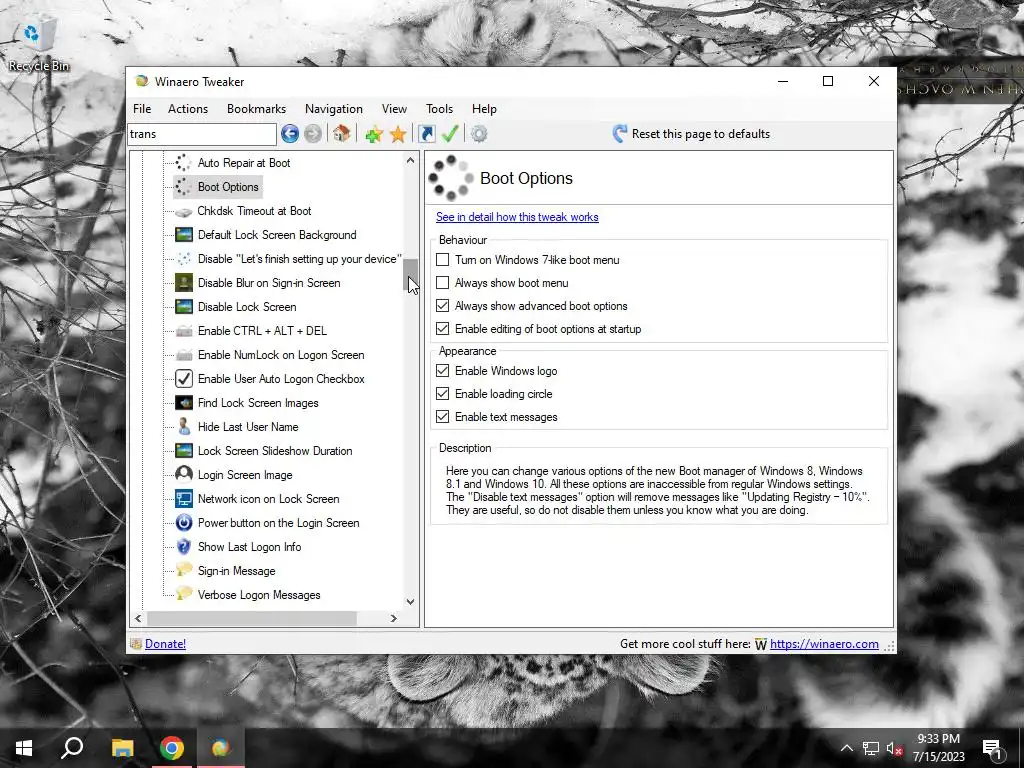Click the grey forward arrow button

pyautogui.click(x=313, y=134)
